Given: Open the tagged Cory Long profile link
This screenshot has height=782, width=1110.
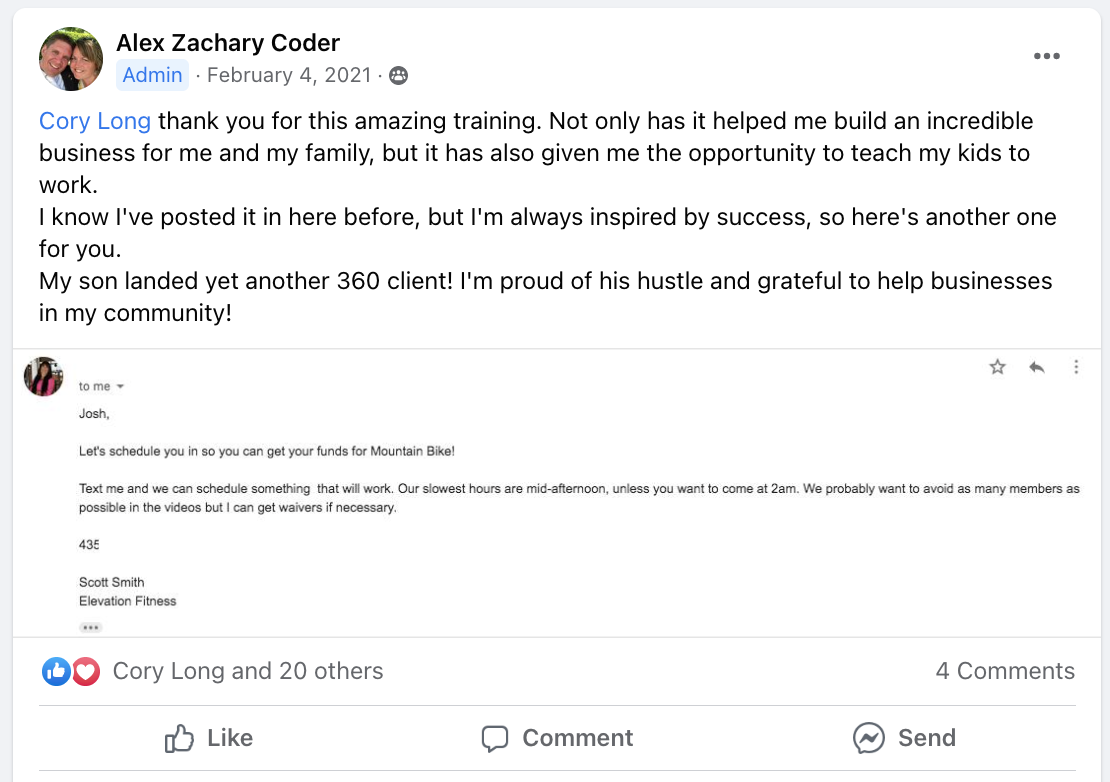Looking at the screenshot, I should click(95, 121).
